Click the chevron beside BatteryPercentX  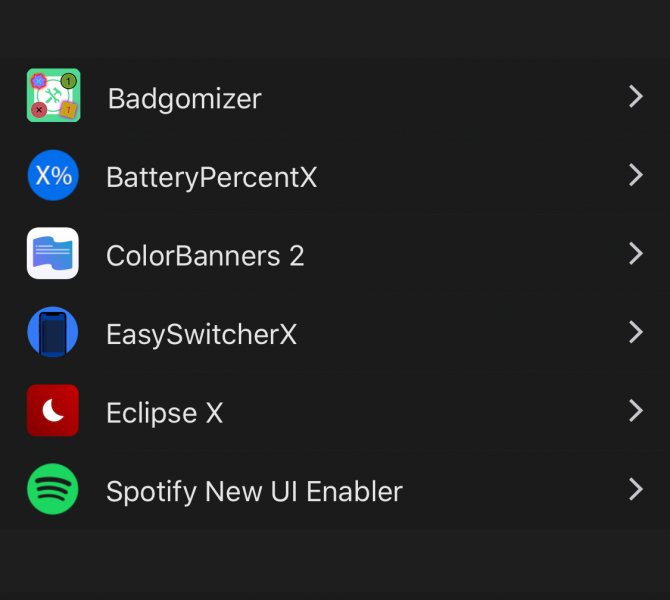(x=635, y=175)
